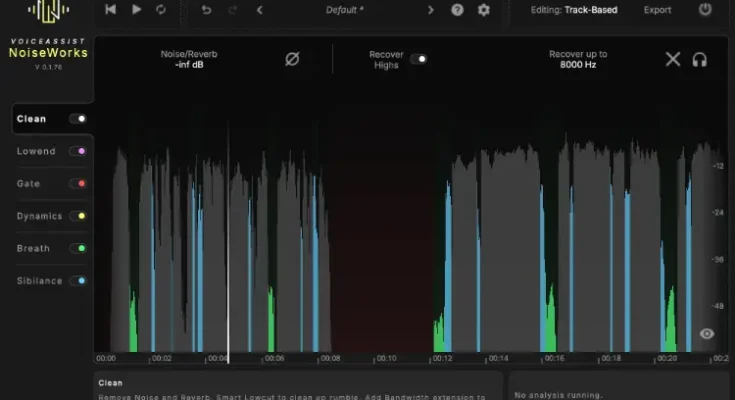This screenshot has width=735, height=400.
Task: Enable the Lowend module toggle
Action: click(x=77, y=151)
